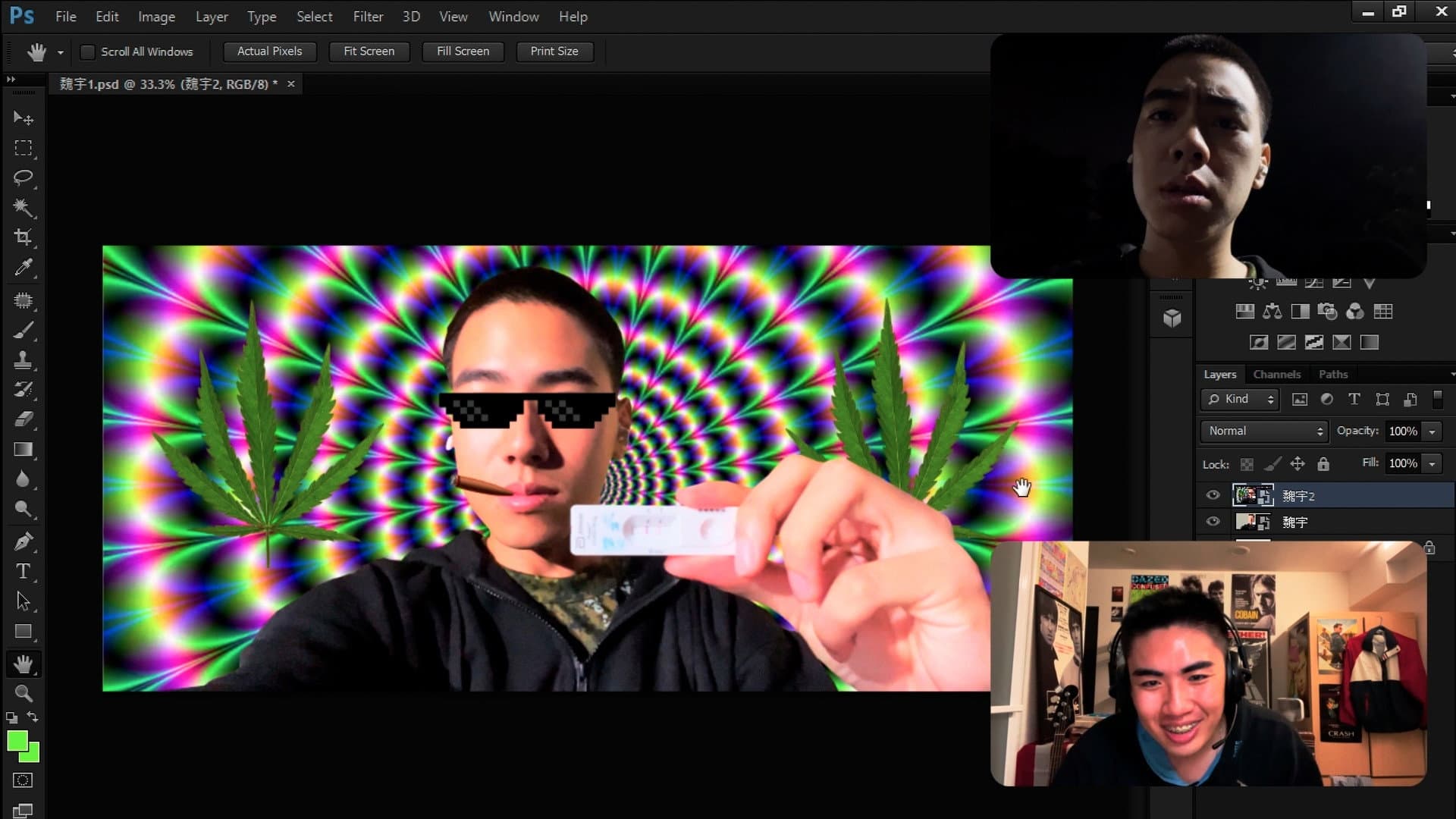1456x819 pixels.
Task: Click the Actual Pixels button
Action: (269, 51)
